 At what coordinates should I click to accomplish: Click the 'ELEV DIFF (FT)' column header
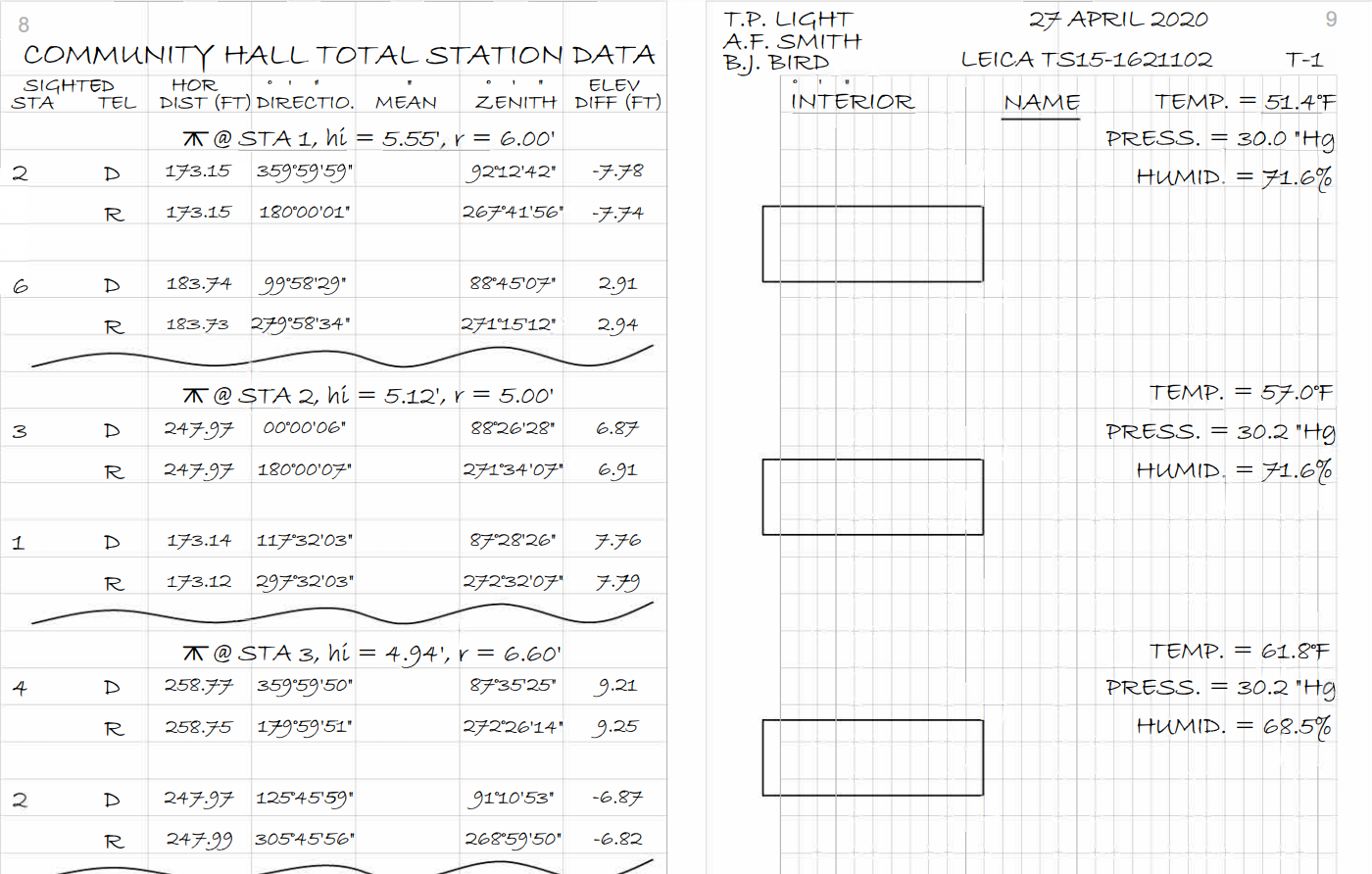(x=617, y=94)
